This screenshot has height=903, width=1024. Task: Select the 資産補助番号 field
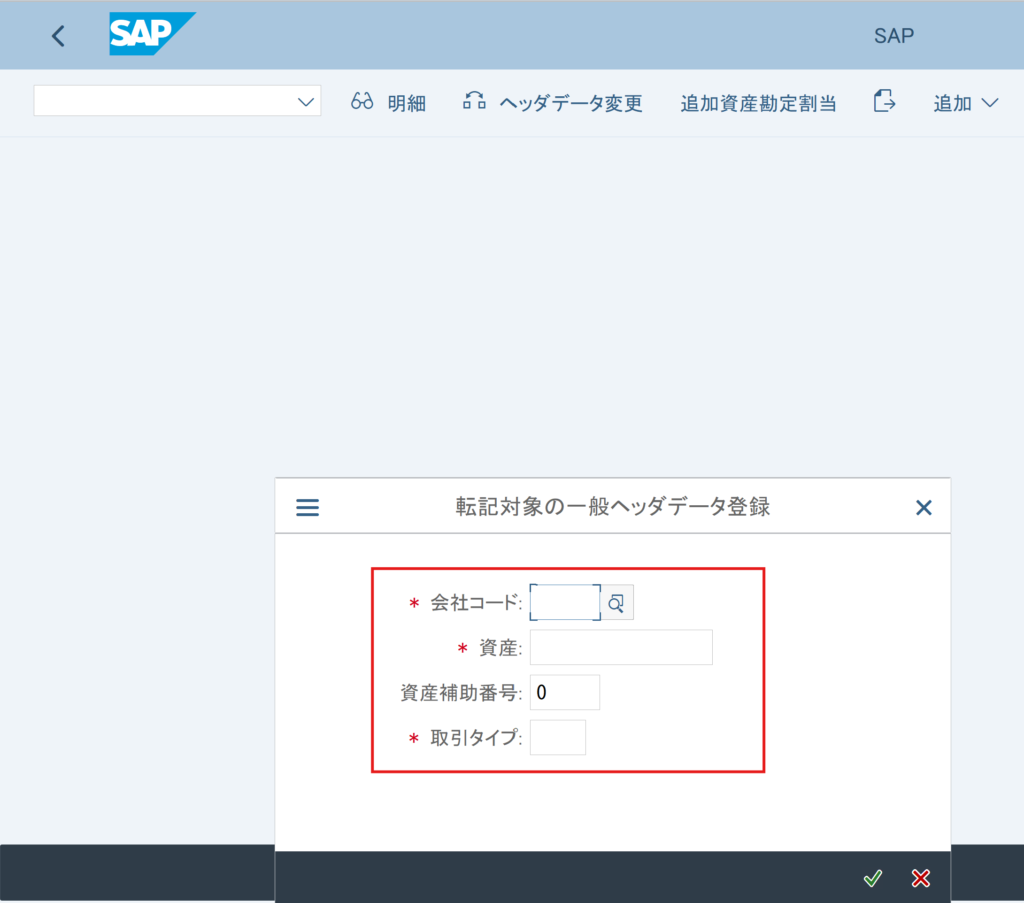coord(565,692)
